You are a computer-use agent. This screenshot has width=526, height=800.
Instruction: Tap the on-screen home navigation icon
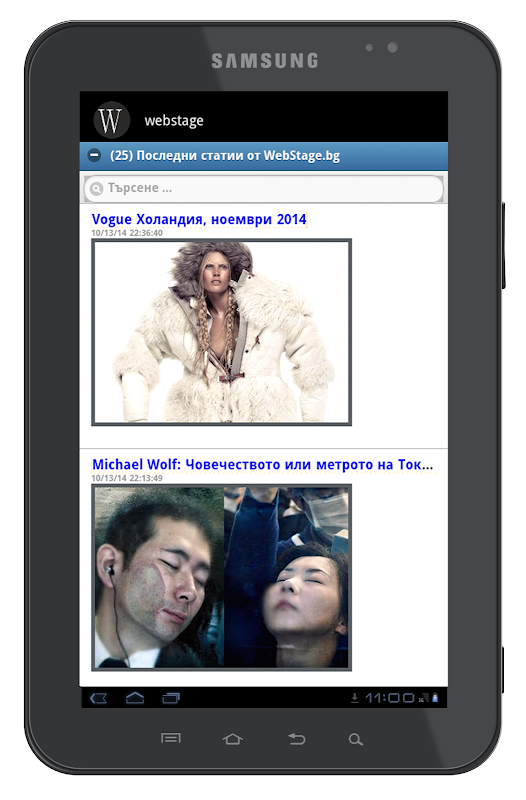point(135,698)
